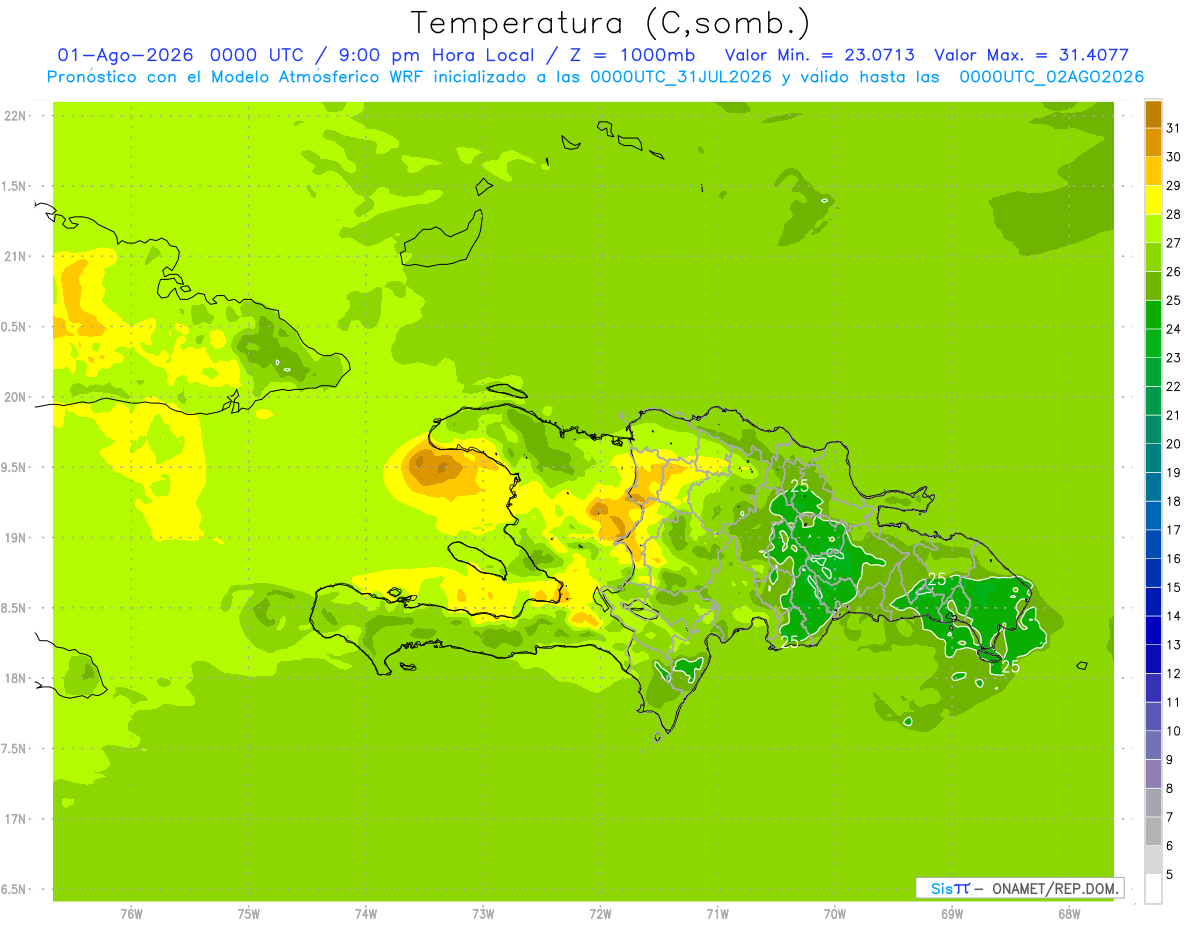Click the '75W' longitude axis label
1200x927 pixels.
coord(249,914)
